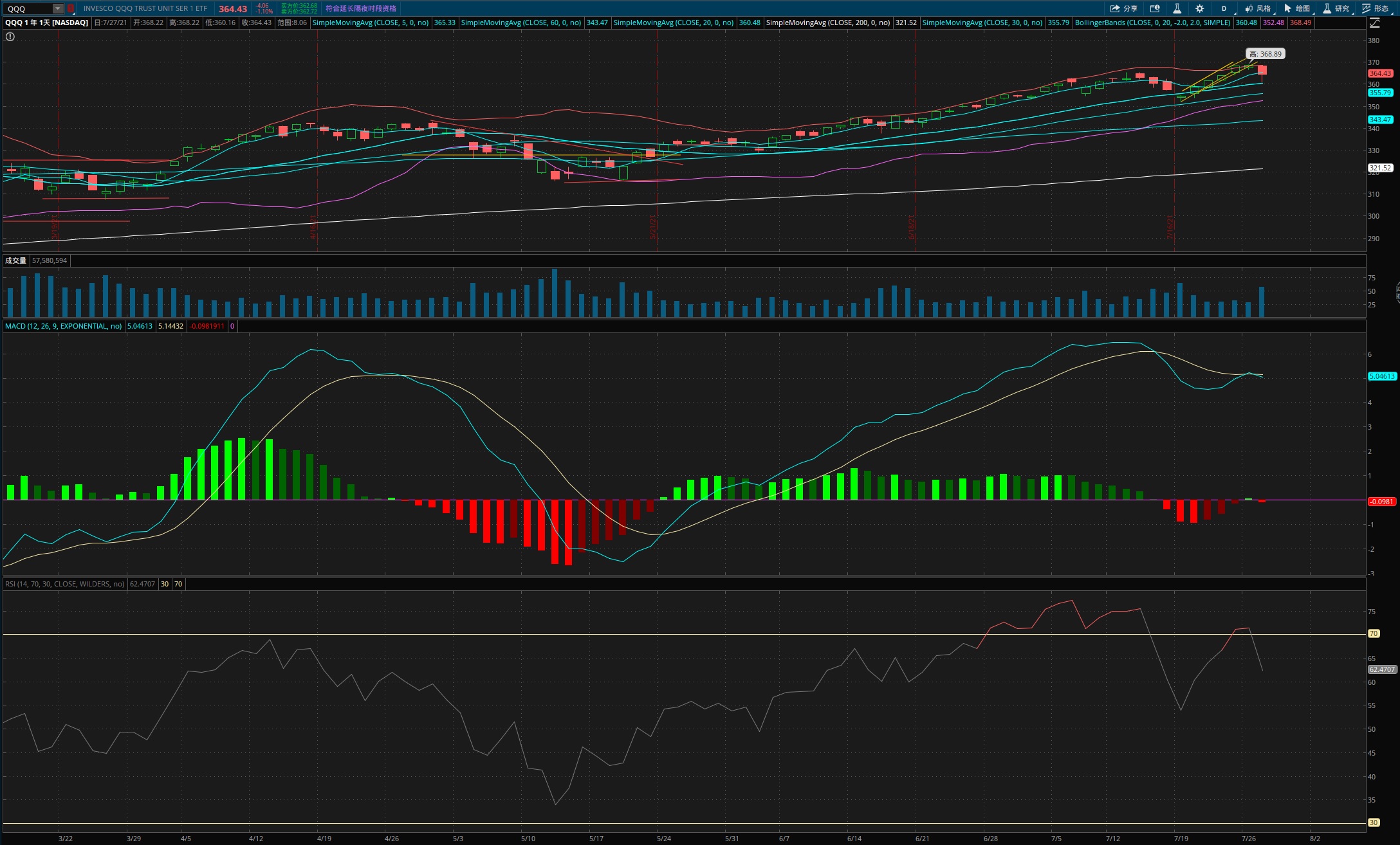Open chart settings gear icon
This screenshot has height=845, width=1400.
[1199, 8]
